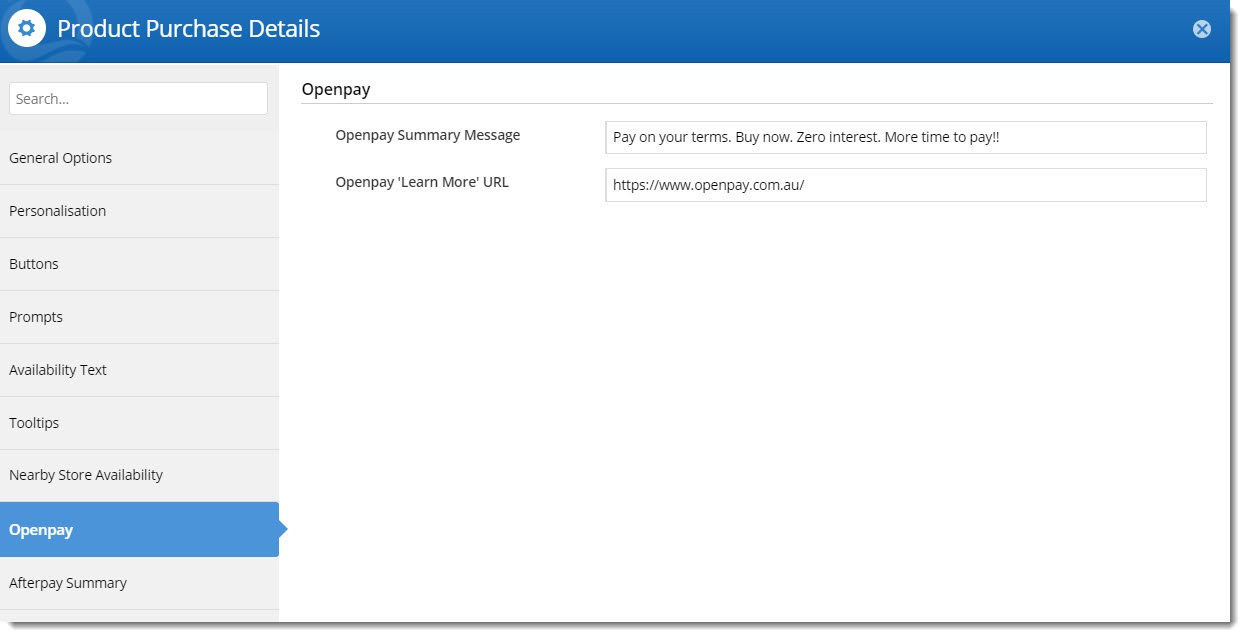The height and width of the screenshot is (637, 1245).
Task: Focus the Search settings box
Action: (x=138, y=99)
